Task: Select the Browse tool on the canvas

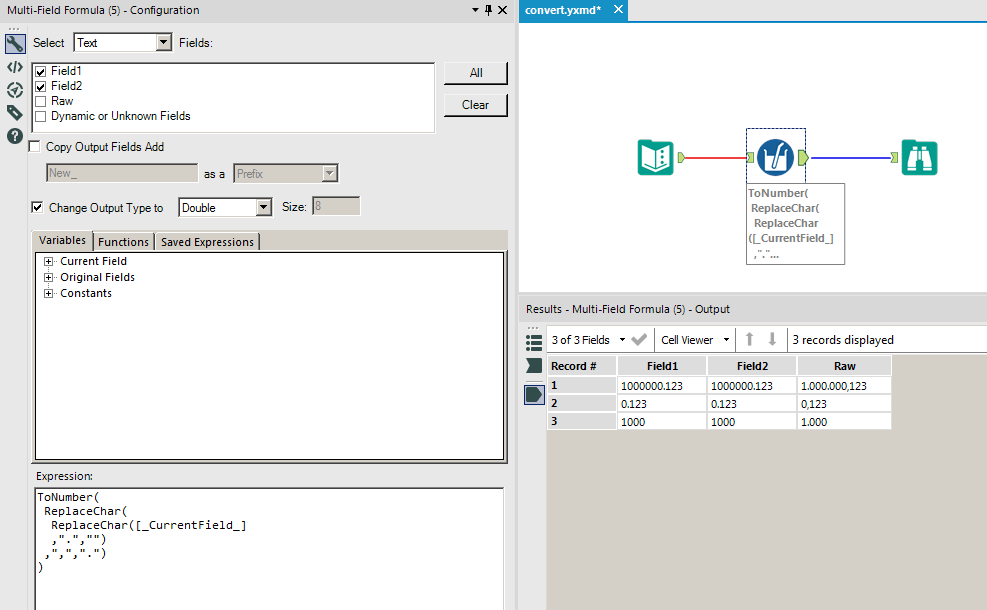Action: pyautogui.click(x=919, y=157)
